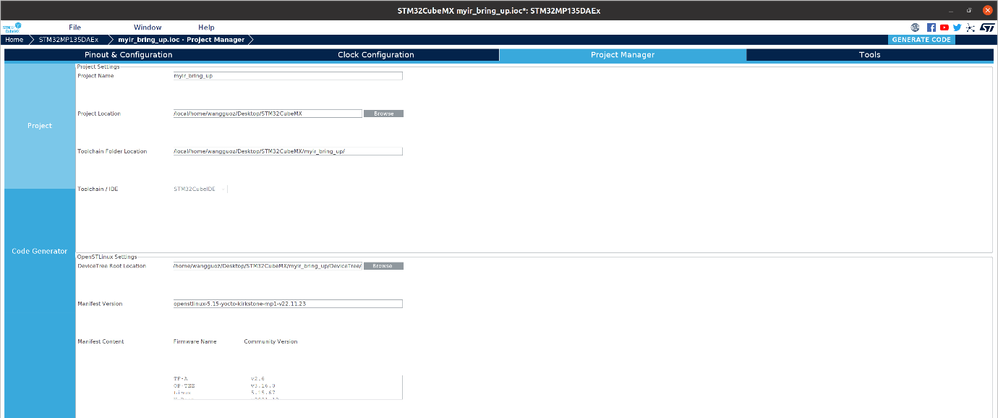Switch to the Tools tab

(869, 55)
